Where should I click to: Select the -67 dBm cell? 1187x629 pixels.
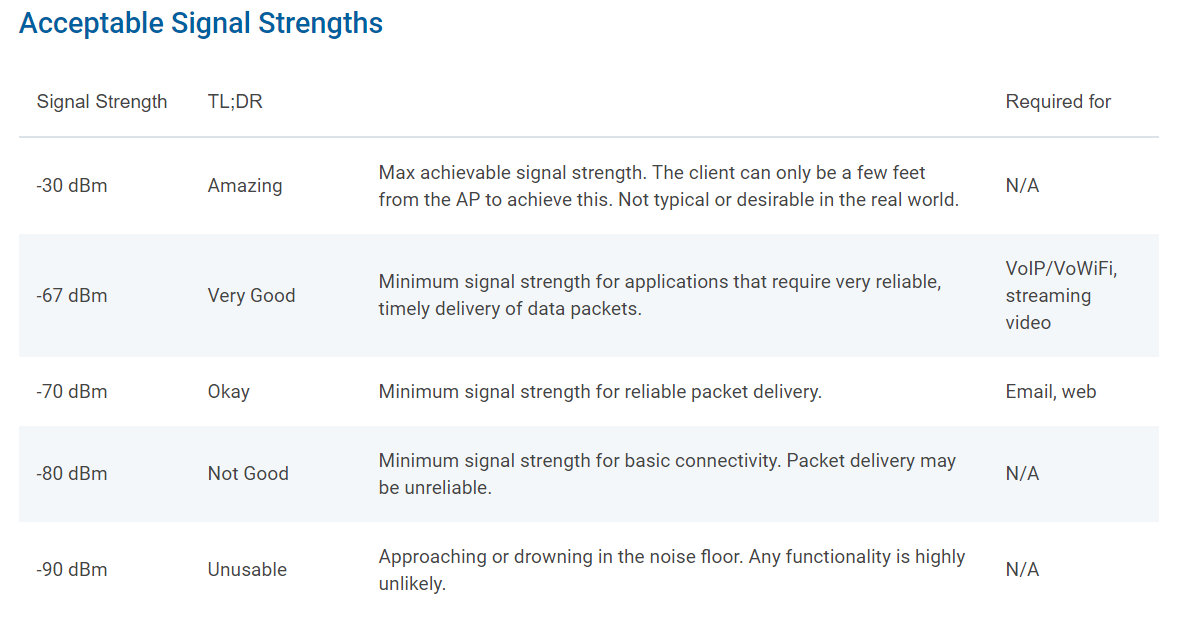[72, 295]
